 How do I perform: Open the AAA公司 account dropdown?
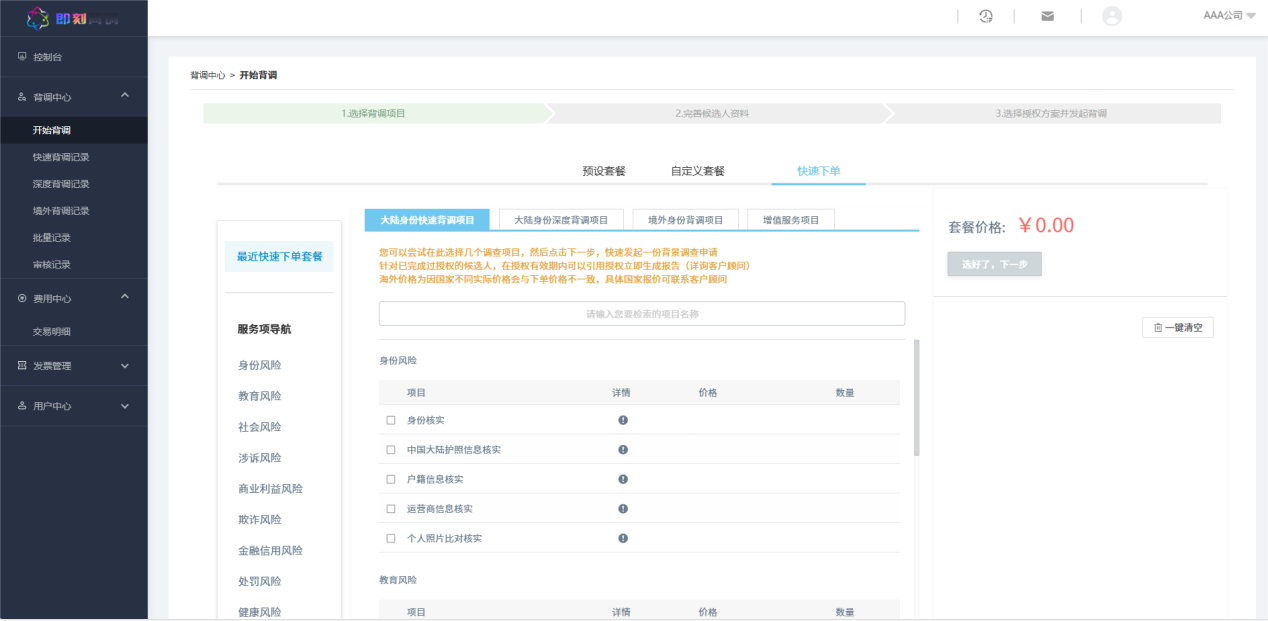[x=1229, y=16]
